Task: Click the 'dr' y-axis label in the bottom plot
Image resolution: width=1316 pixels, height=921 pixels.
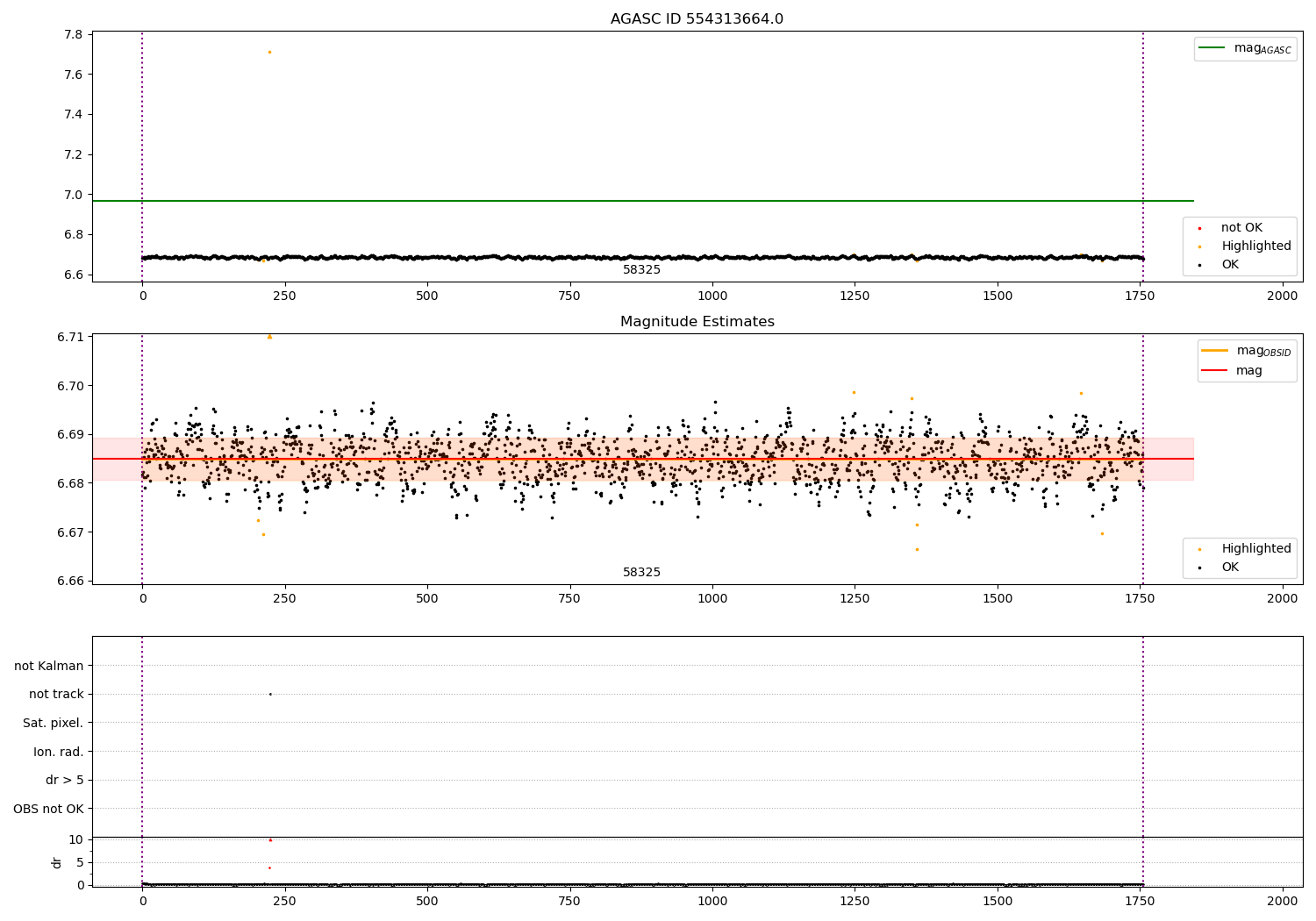Action: (57, 862)
